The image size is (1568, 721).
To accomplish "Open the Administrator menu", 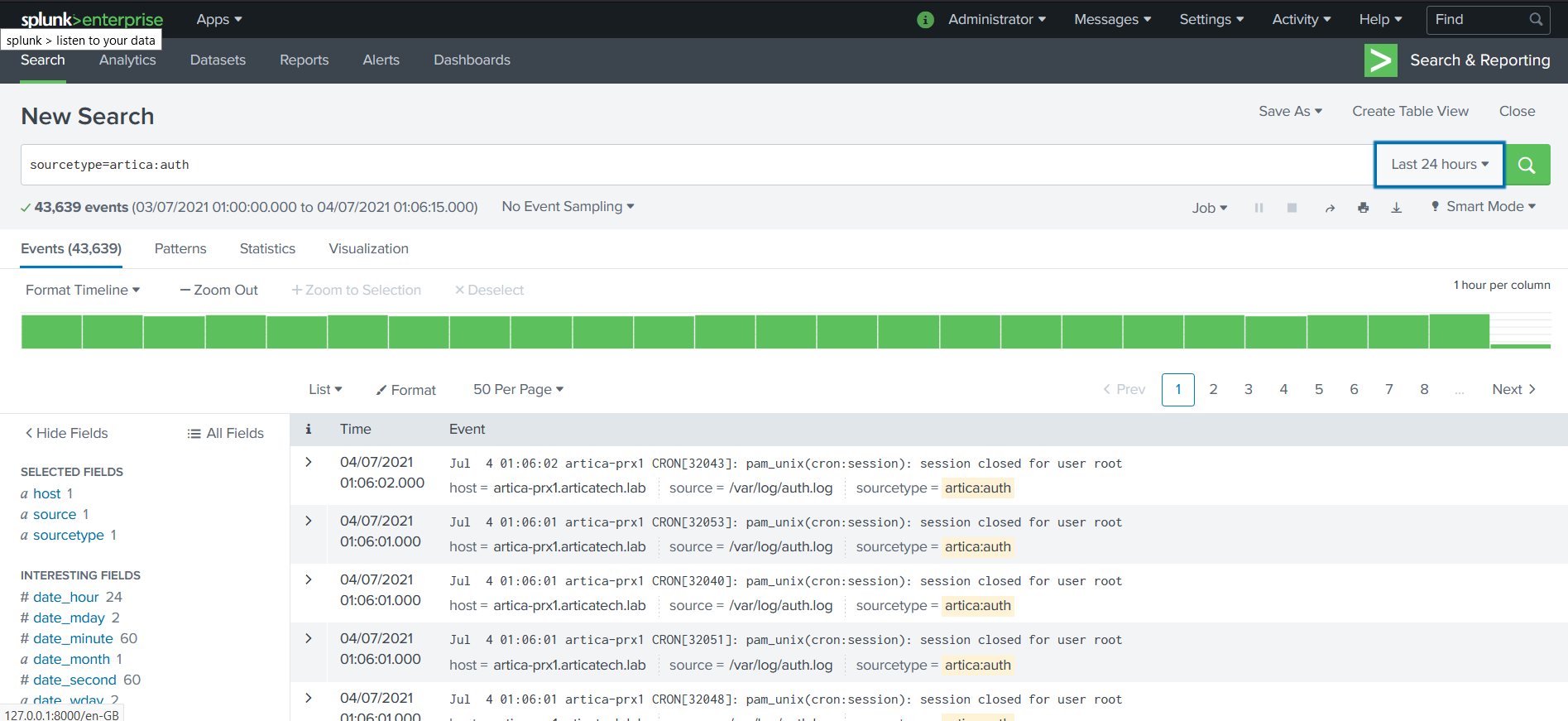I will 997,19.
